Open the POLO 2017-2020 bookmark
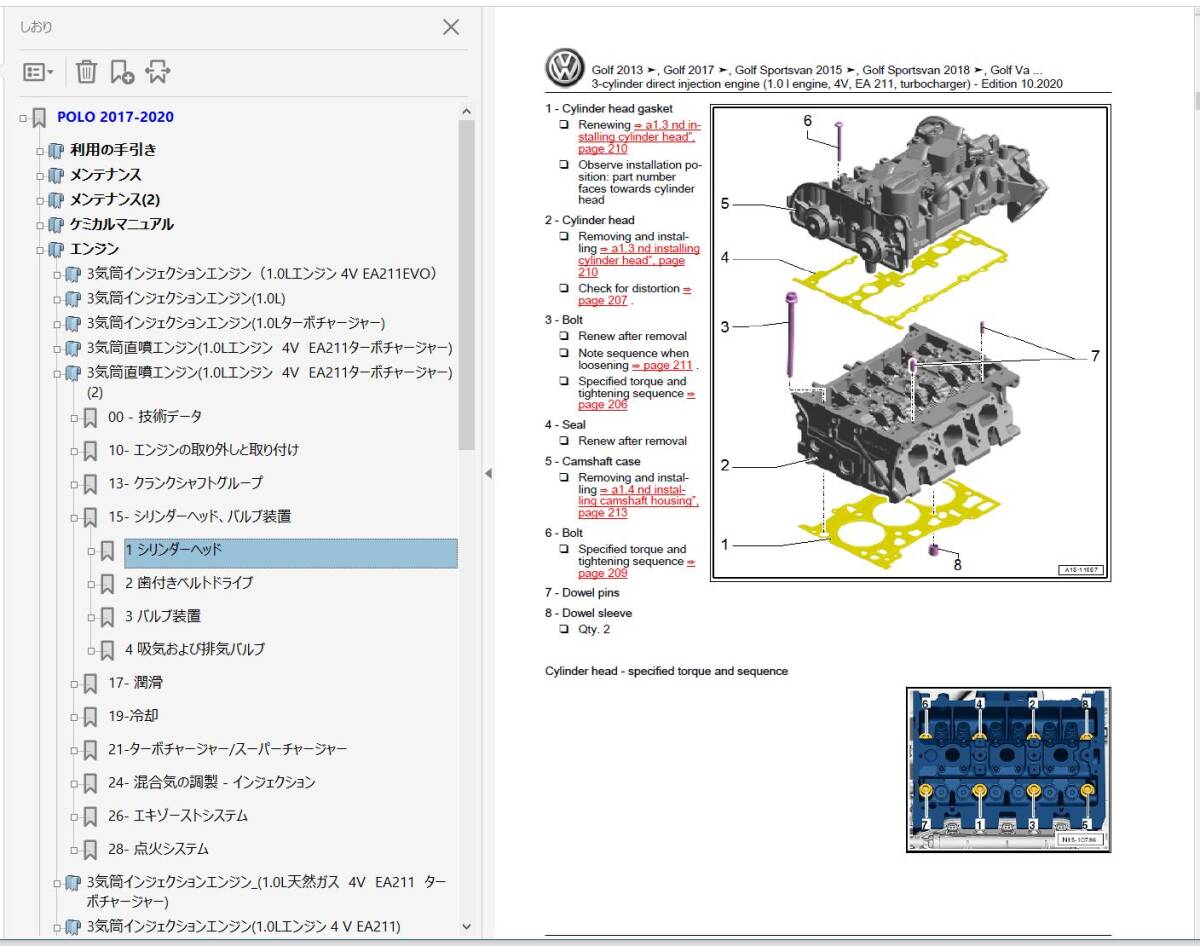 pyautogui.click(x=115, y=117)
